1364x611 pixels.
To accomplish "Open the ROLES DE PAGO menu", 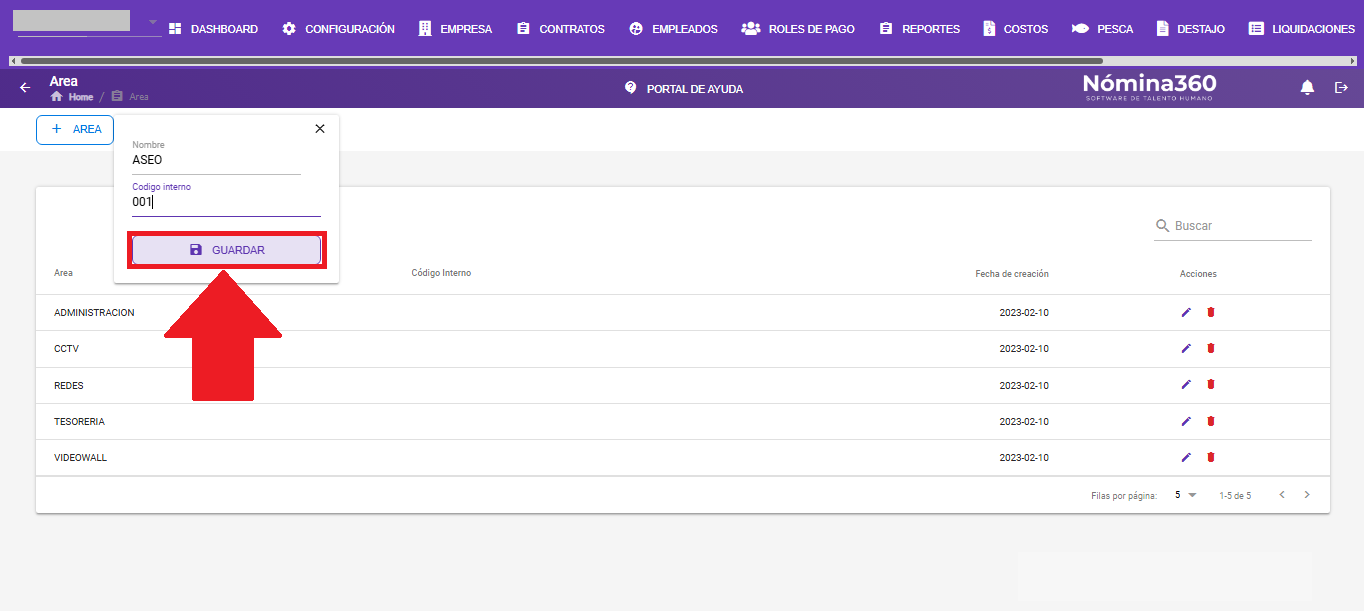I will tap(798, 29).
